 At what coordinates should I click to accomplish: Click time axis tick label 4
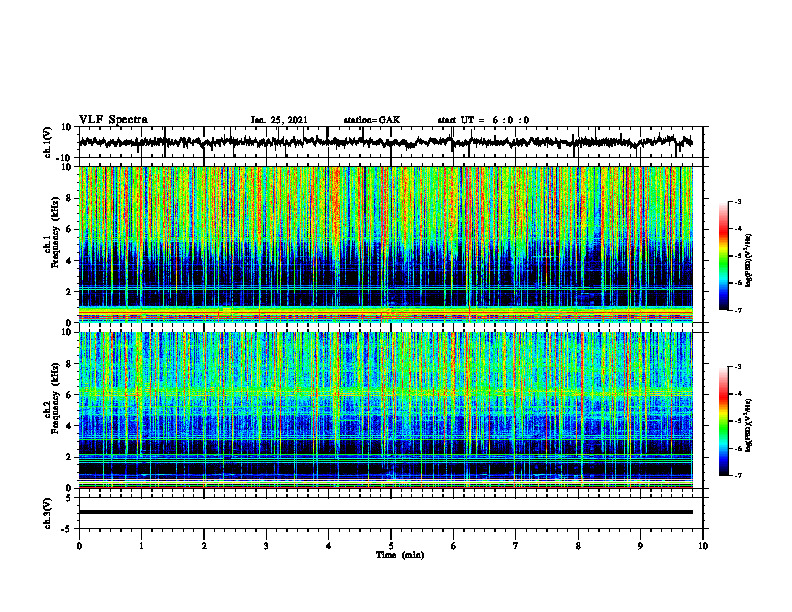click(329, 546)
